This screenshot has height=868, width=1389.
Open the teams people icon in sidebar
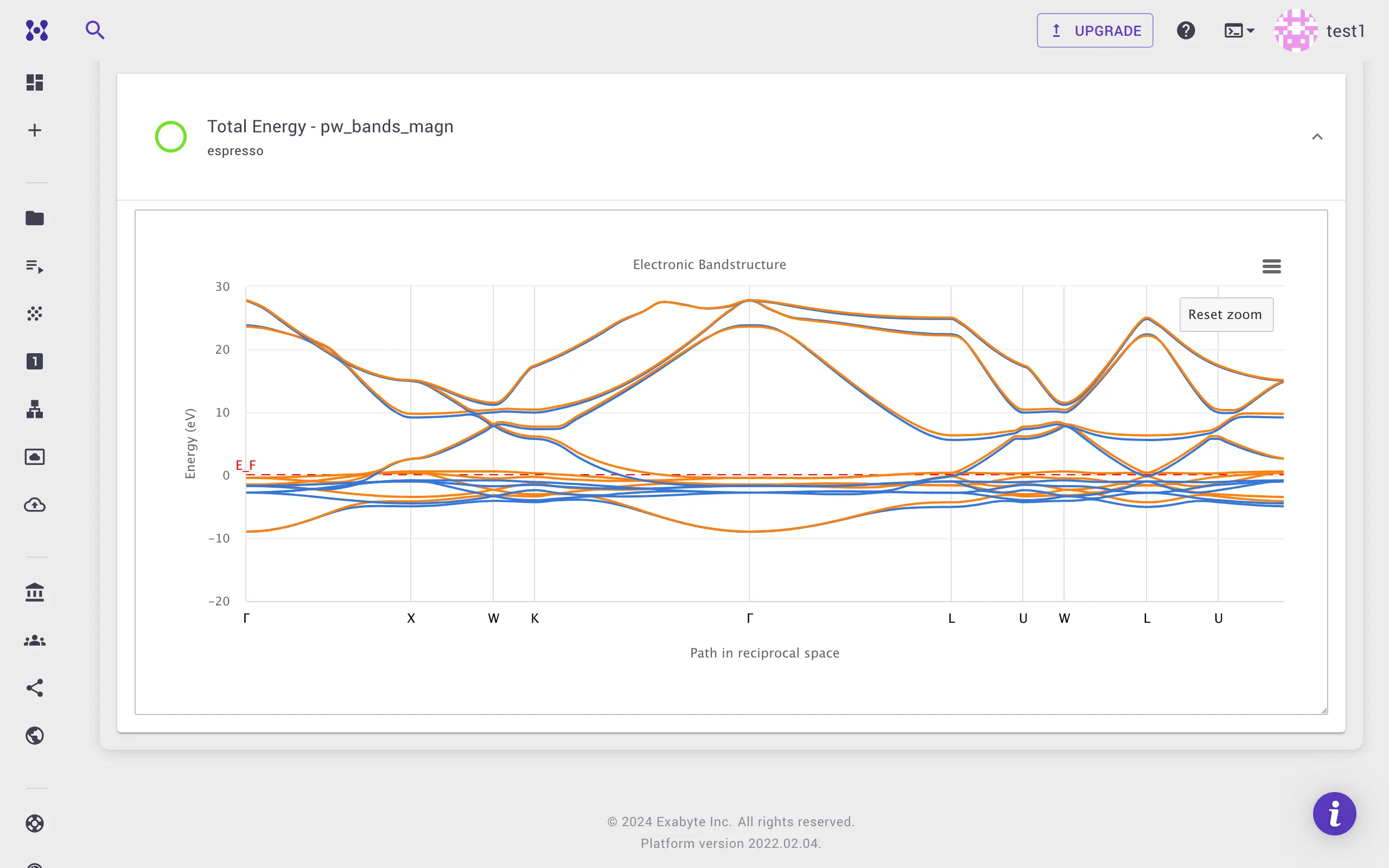pos(35,640)
